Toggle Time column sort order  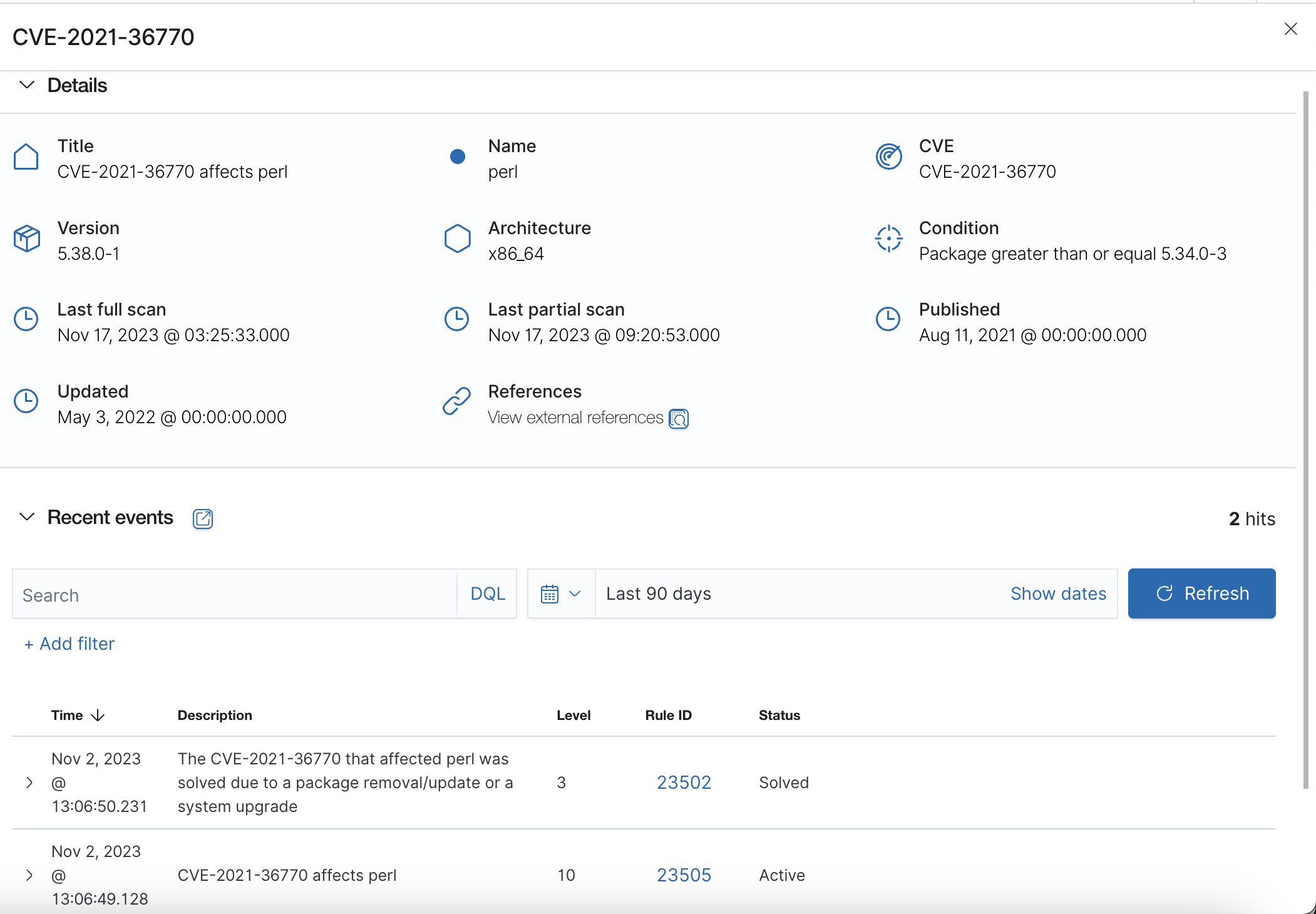coord(98,715)
